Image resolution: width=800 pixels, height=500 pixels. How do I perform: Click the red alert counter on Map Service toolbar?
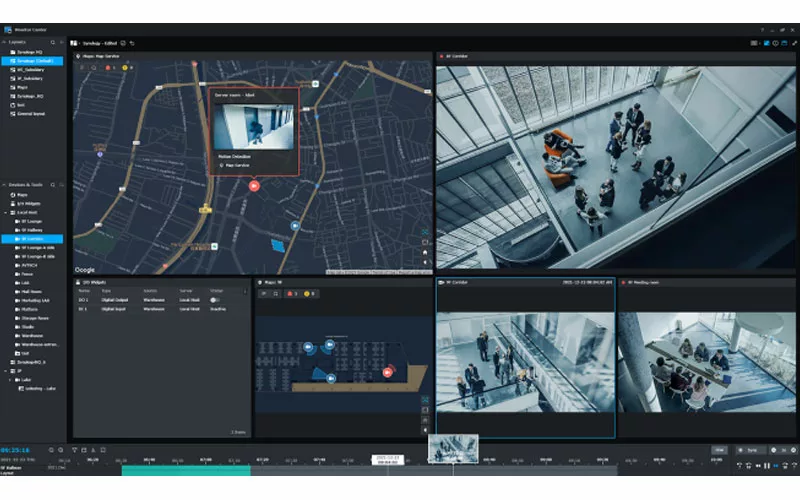tap(110, 67)
